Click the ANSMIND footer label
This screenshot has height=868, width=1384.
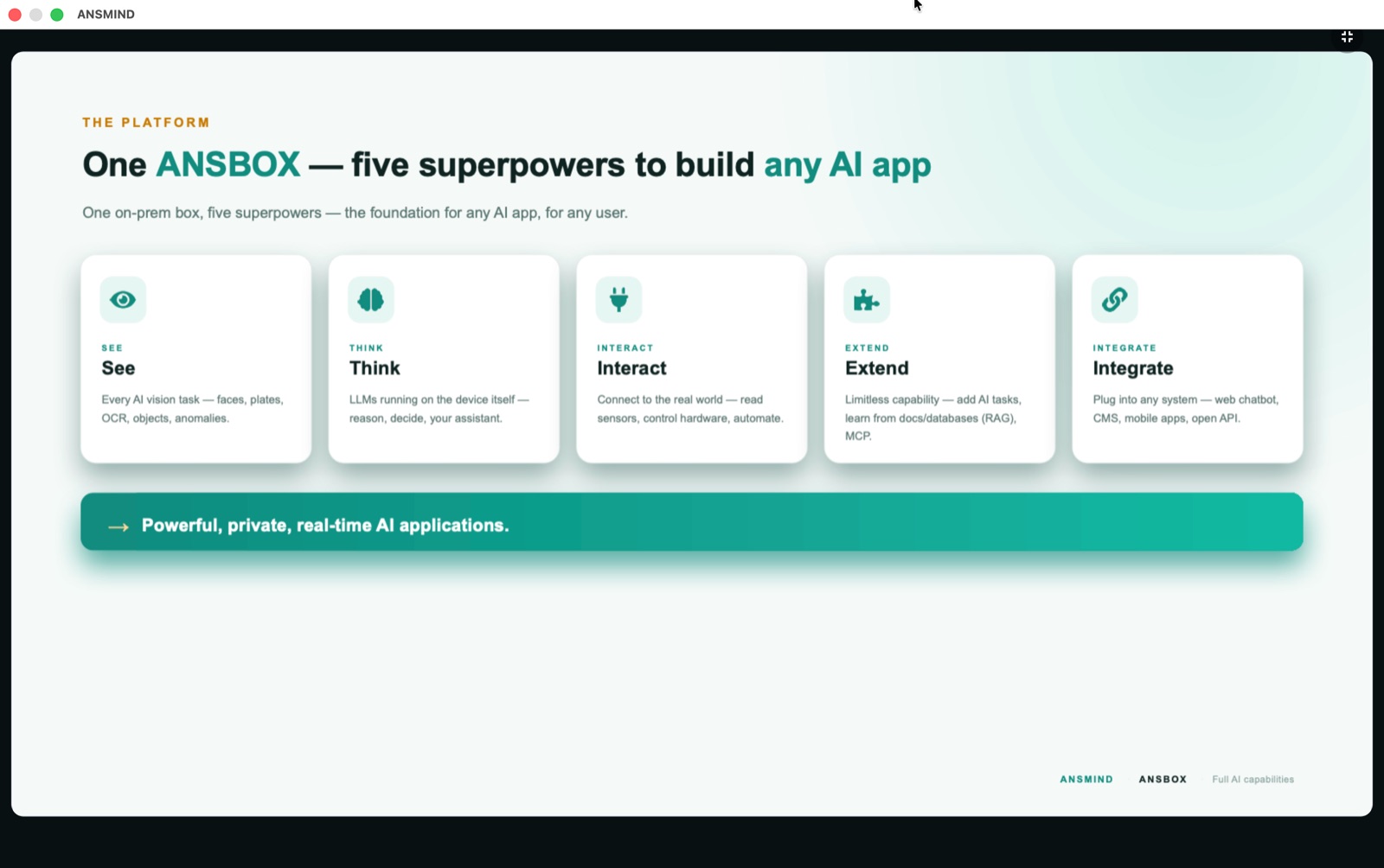coord(1086,779)
